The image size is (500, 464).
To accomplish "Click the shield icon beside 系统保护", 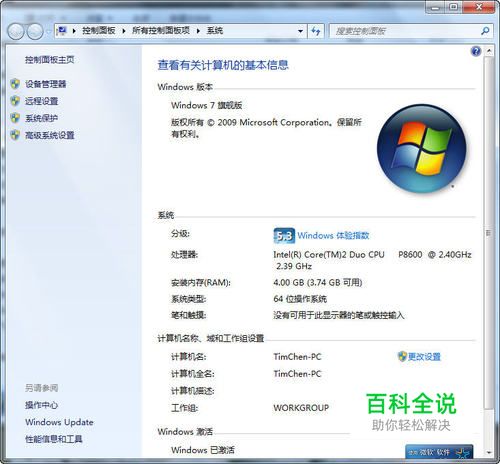I will (x=15, y=118).
